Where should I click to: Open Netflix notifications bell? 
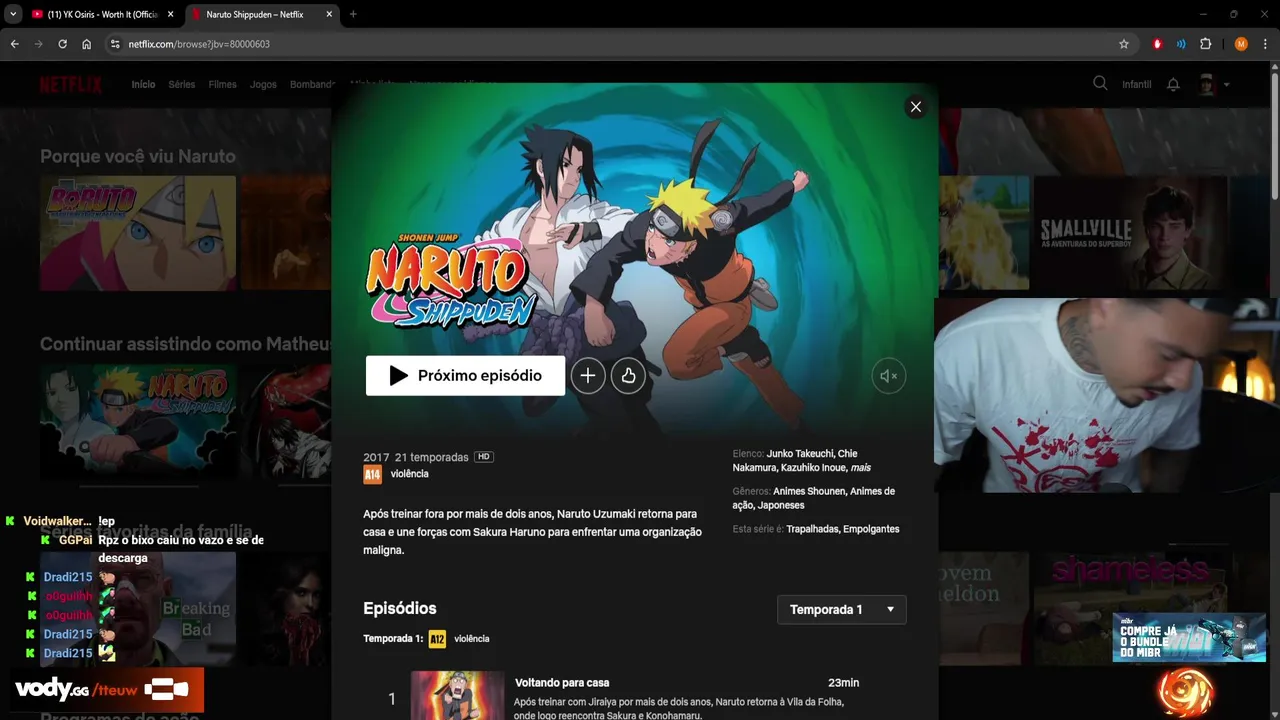[x=1173, y=84]
